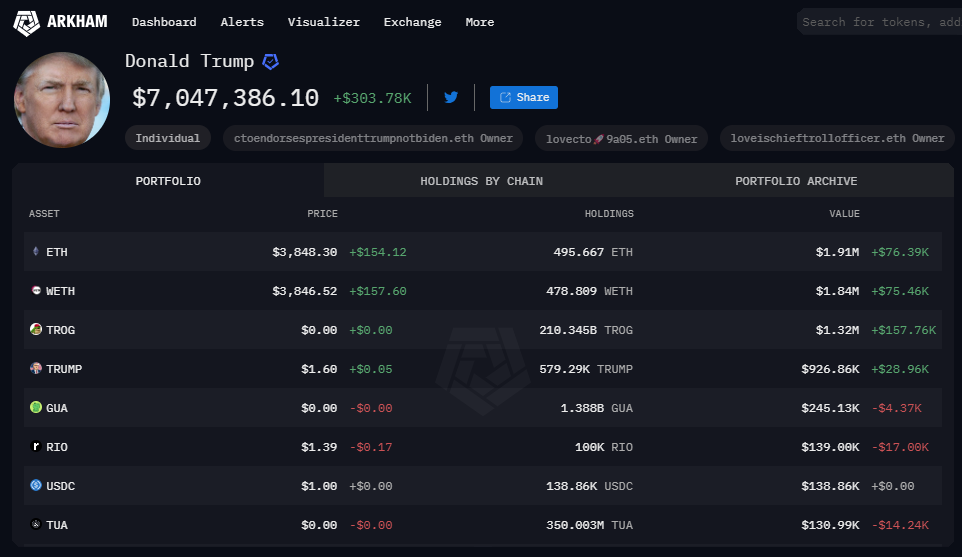This screenshot has height=557, width=962.
Task: Click the TROG token icon
Action: pos(36,329)
